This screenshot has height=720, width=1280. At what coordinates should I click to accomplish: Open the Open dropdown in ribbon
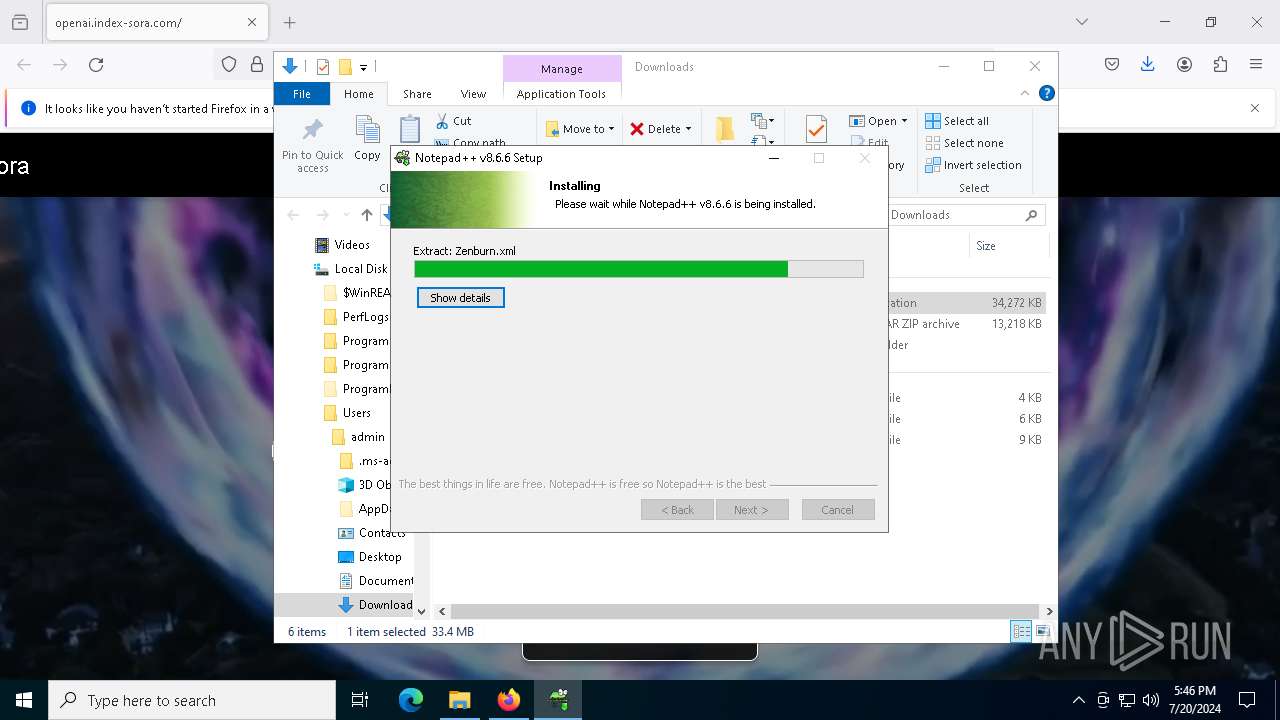(878, 121)
